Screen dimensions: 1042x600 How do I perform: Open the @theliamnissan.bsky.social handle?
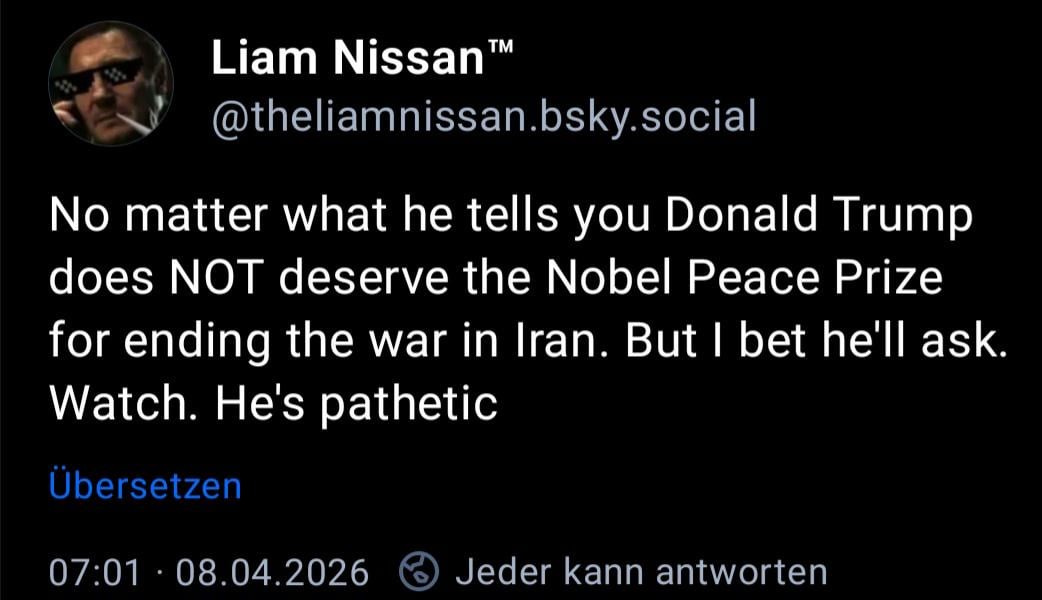[483, 118]
